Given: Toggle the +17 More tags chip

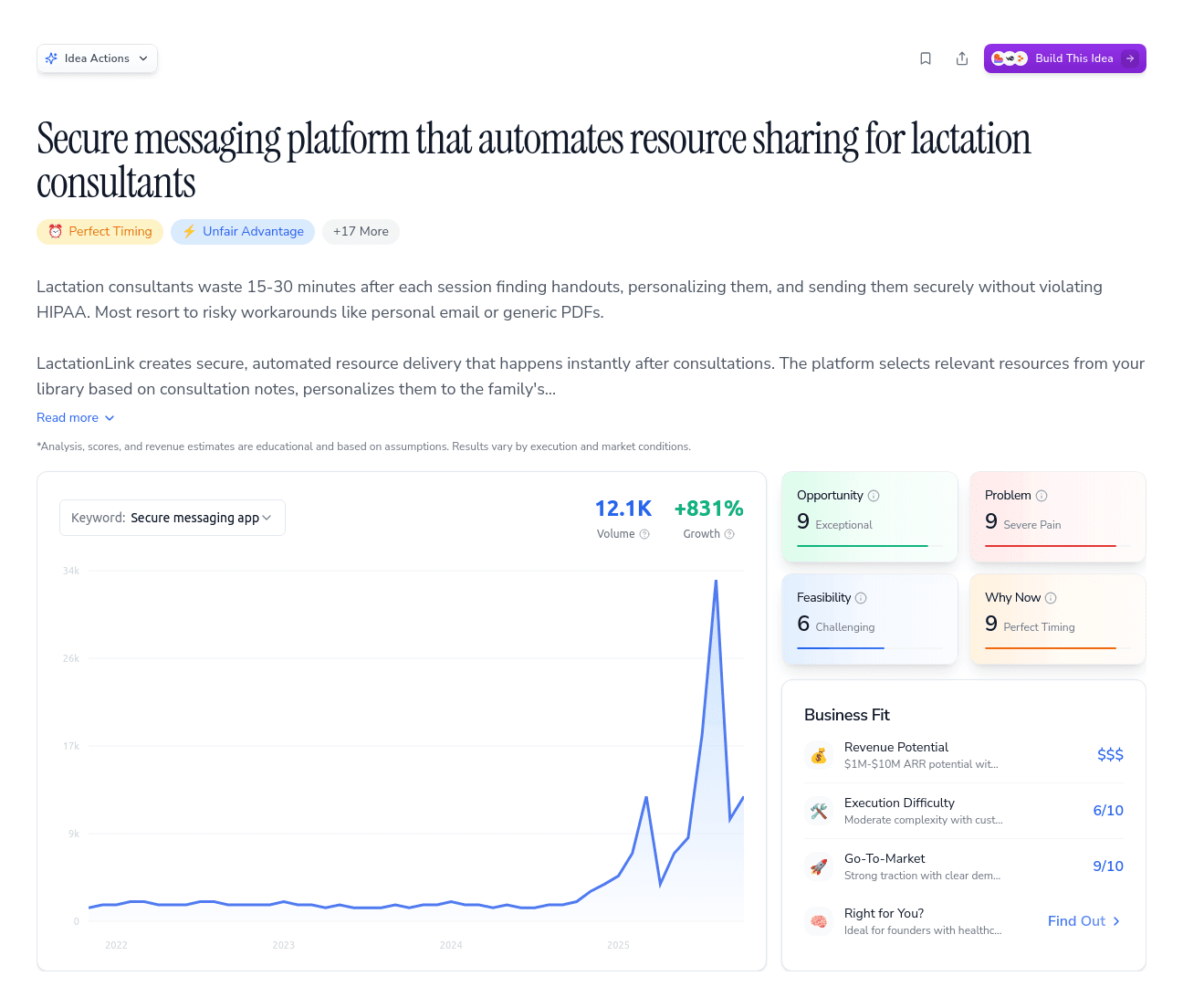Looking at the screenshot, I should 361,232.
